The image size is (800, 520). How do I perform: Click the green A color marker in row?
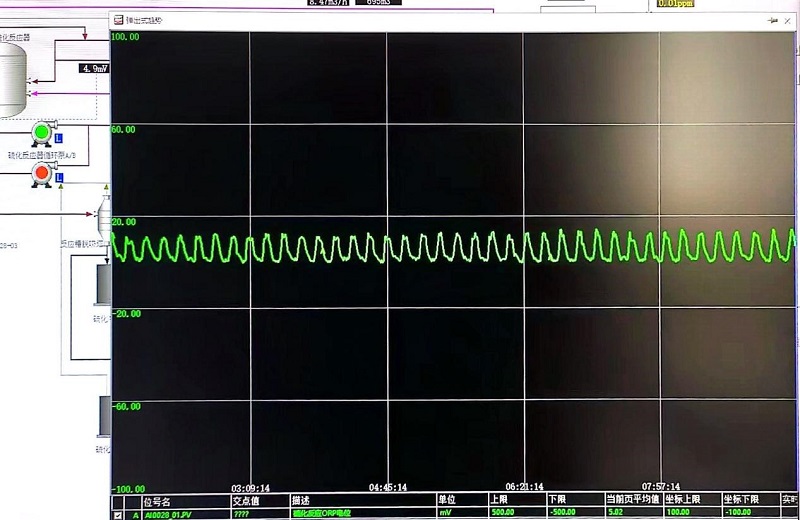tap(135, 513)
